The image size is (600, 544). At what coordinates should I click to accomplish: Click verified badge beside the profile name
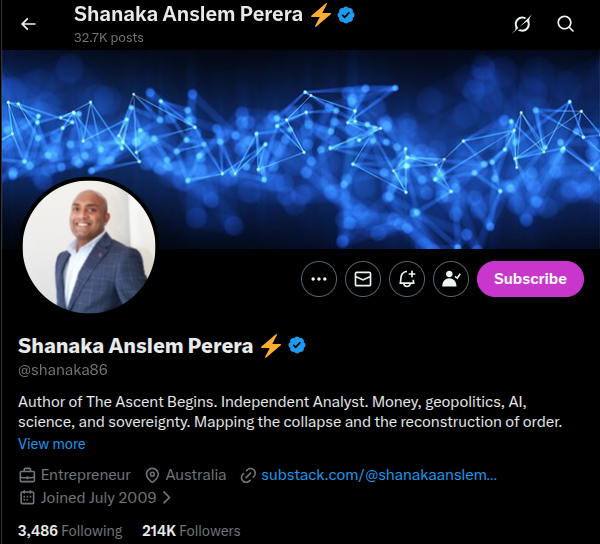[x=297, y=345]
